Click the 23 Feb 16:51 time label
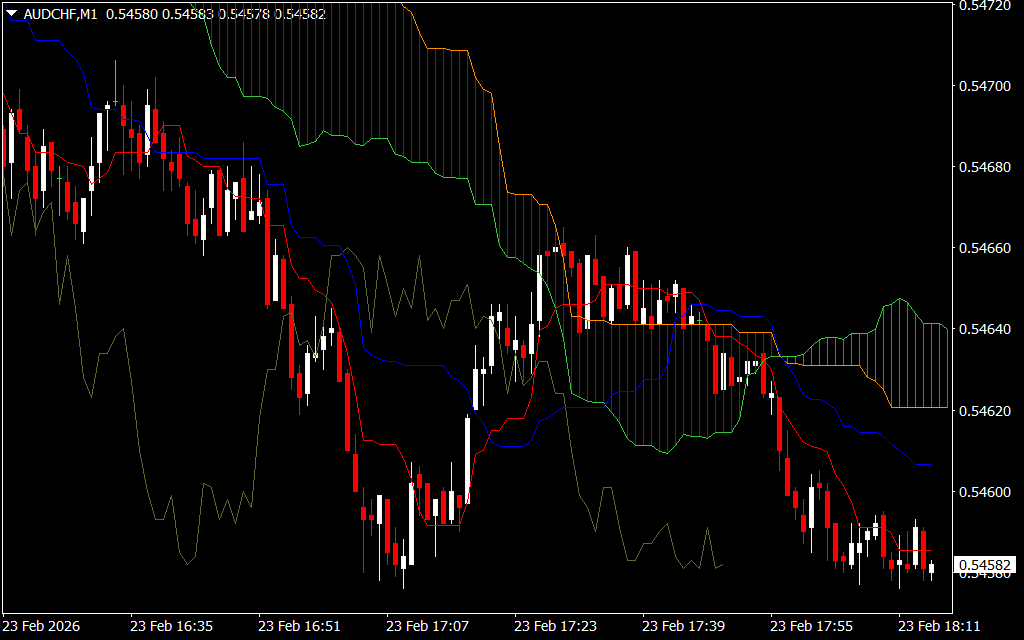Screen dimensions: 1024x640 click(x=299, y=626)
